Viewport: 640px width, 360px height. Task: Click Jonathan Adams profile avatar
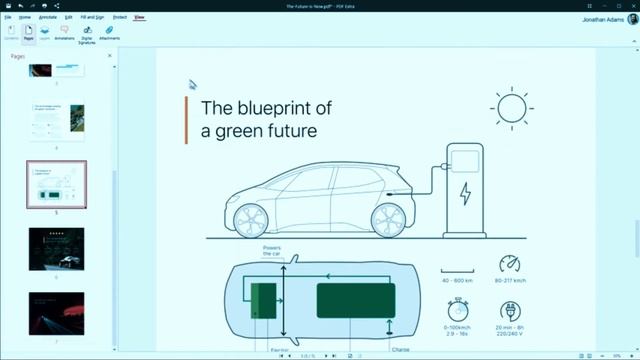(633, 19)
